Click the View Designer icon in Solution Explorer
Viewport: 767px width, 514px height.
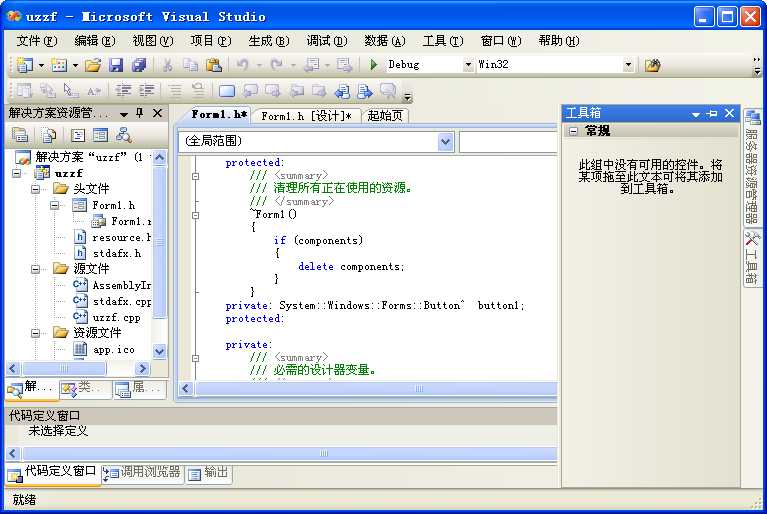click(x=100, y=134)
